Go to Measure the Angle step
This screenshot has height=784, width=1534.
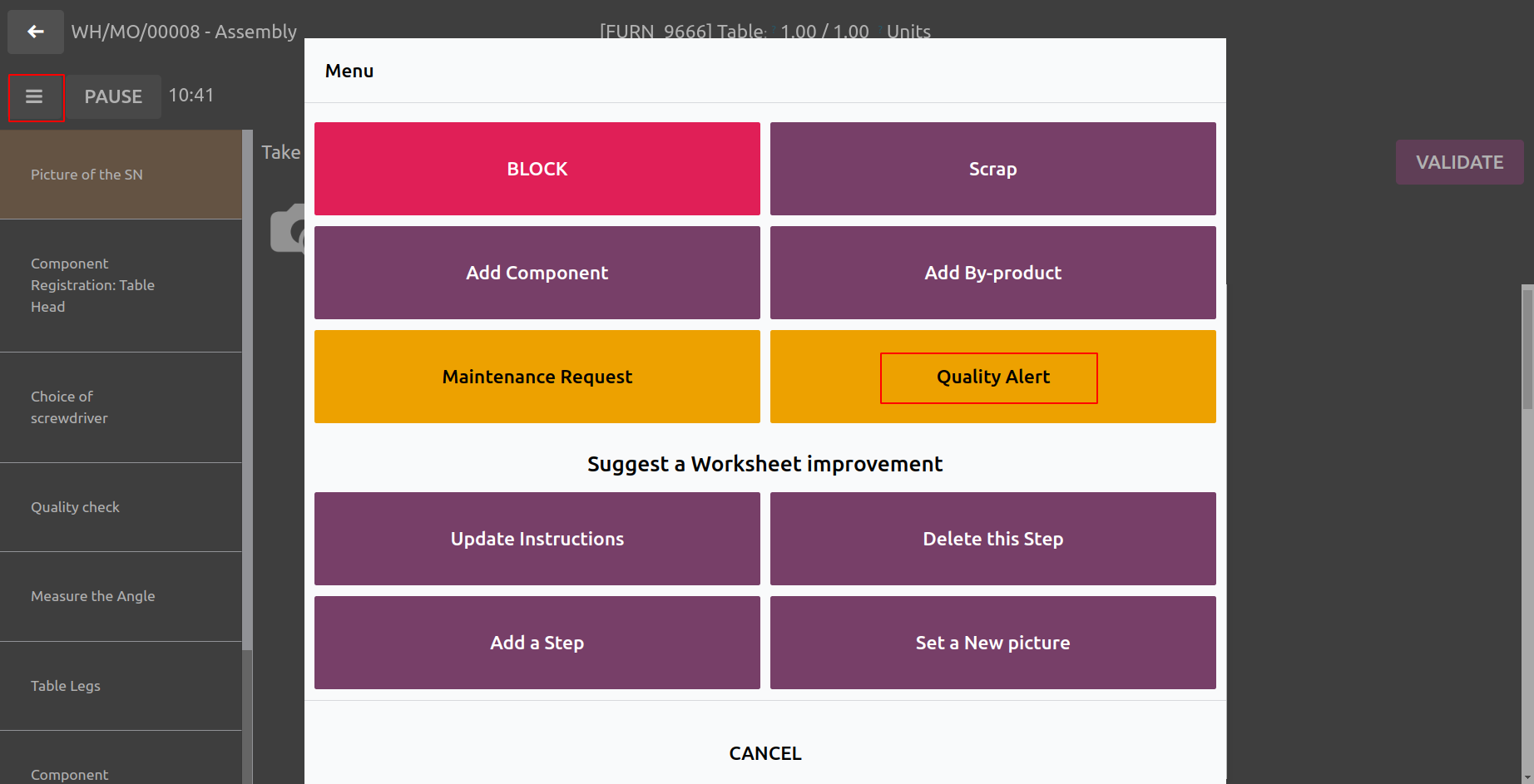click(121, 596)
